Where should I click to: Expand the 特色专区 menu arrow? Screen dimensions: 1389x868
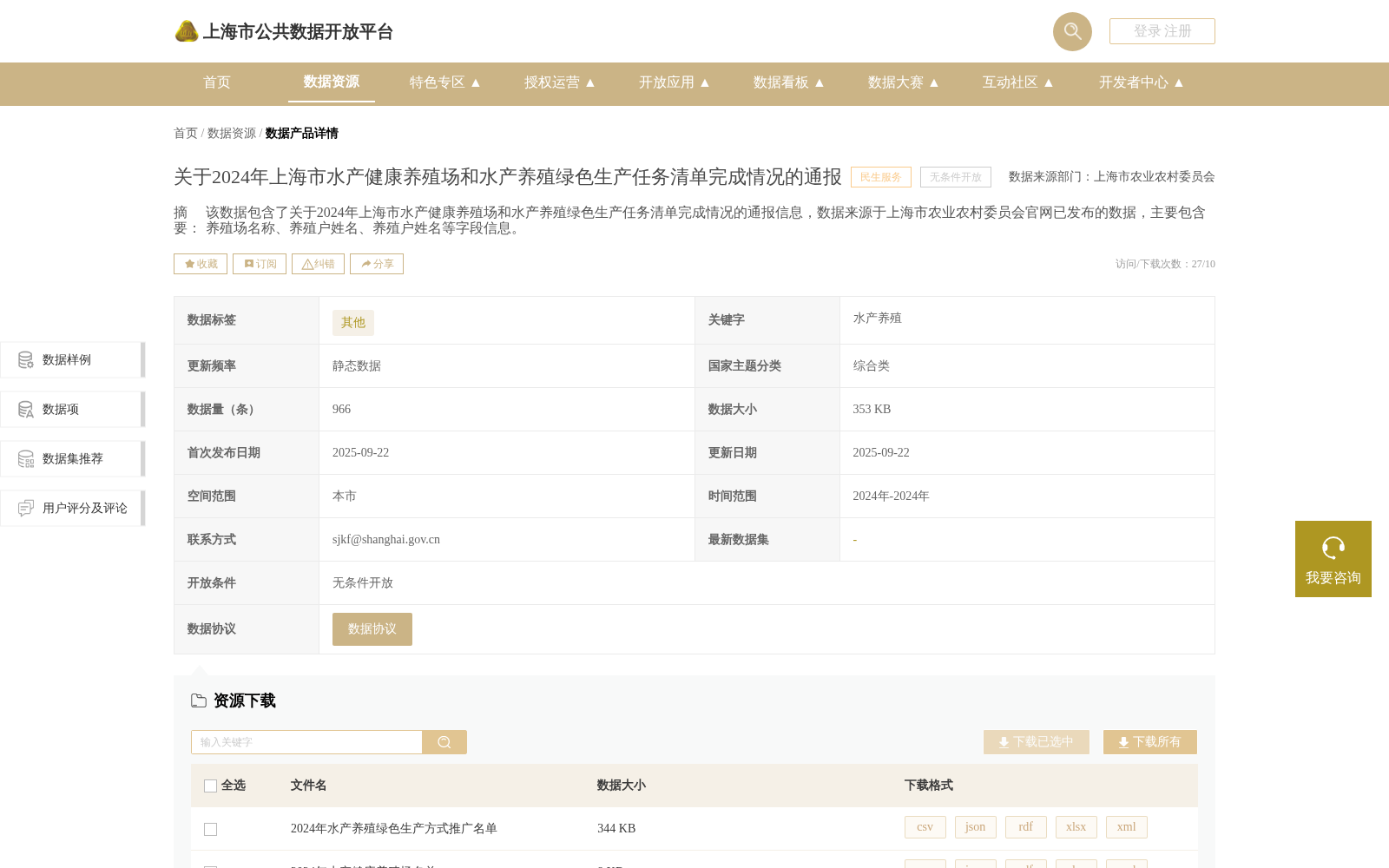[476, 82]
